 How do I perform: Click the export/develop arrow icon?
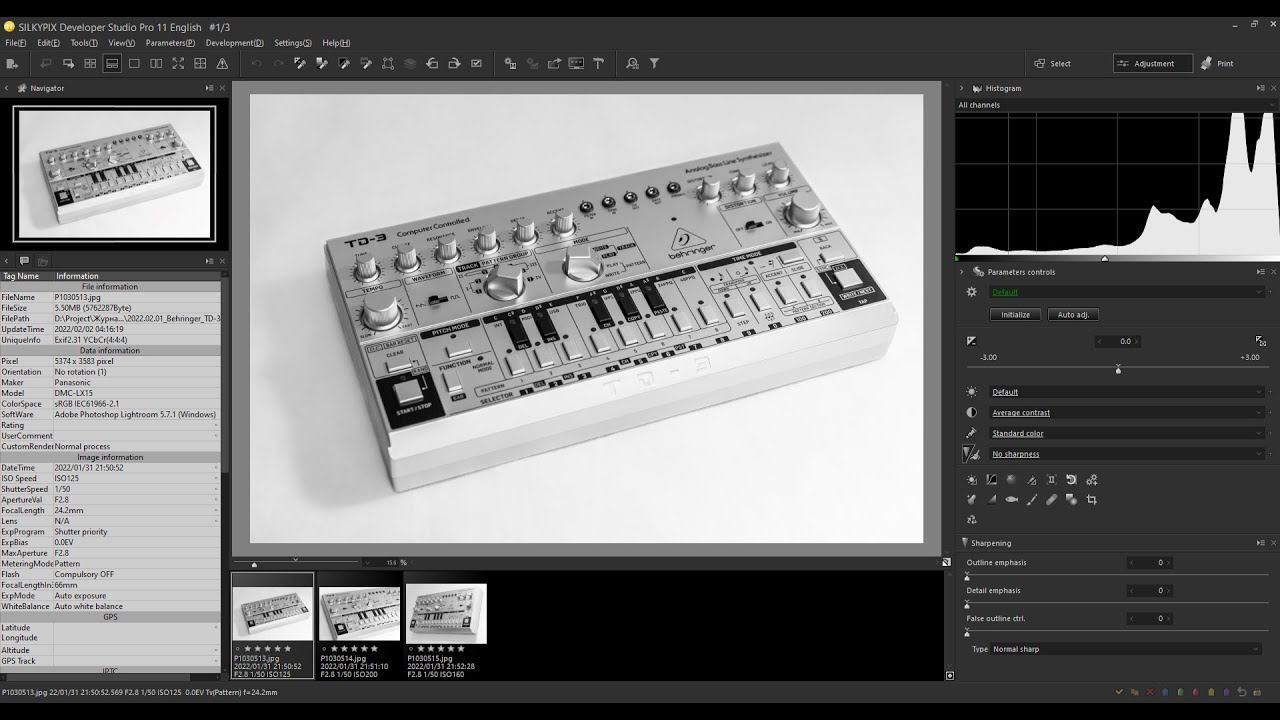[x=554, y=63]
